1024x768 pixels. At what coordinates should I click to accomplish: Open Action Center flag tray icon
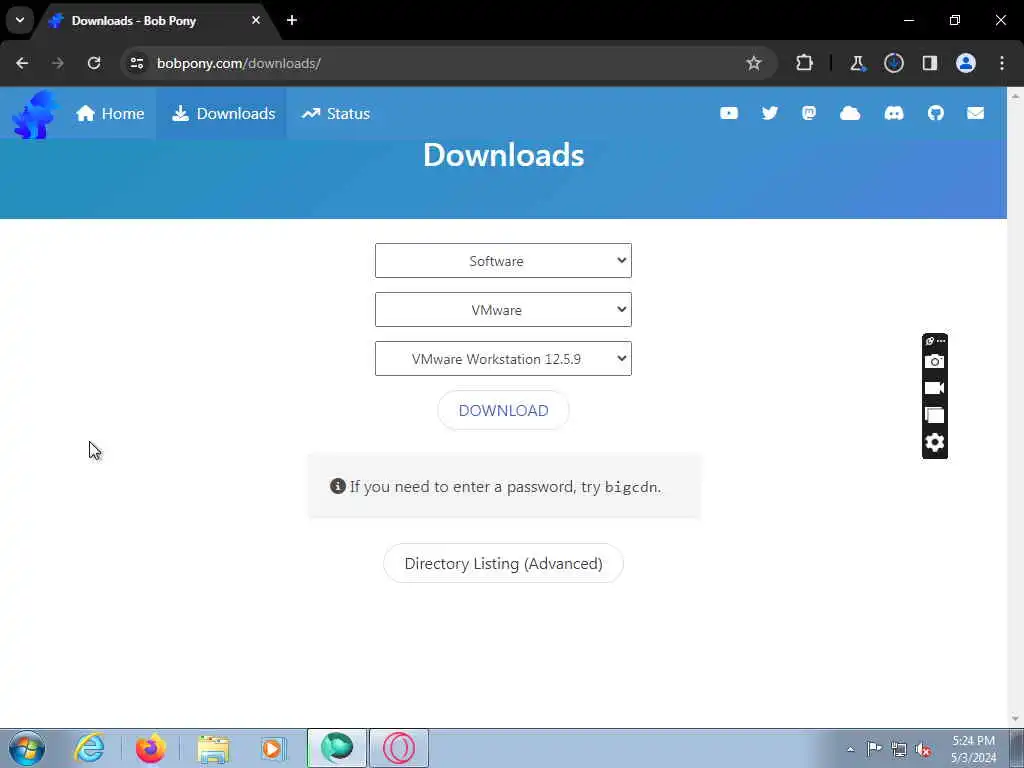874,749
